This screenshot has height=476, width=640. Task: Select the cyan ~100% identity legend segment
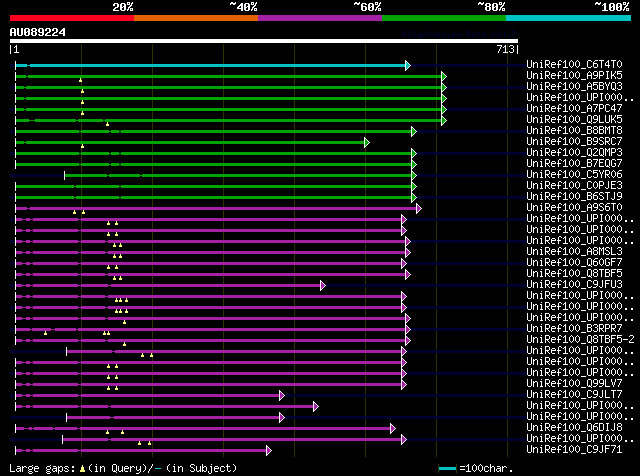click(x=569, y=18)
